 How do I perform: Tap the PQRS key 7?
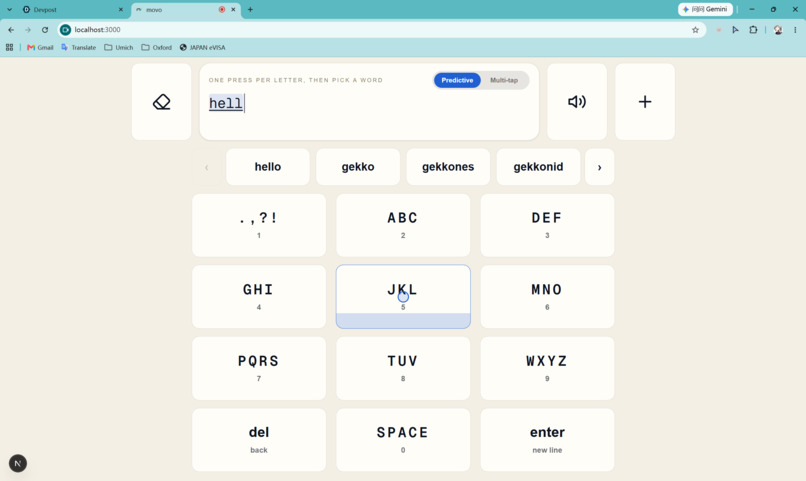pos(259,368)
